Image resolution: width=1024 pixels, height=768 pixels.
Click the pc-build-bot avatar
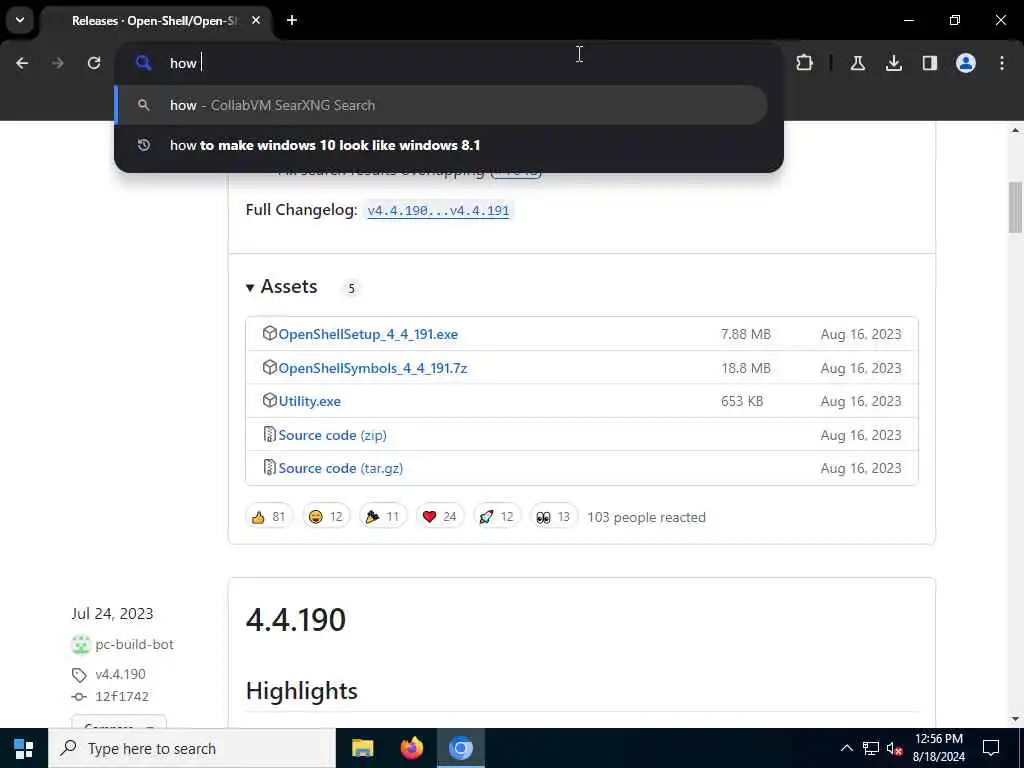pyautogui.click(x=80, y=645)
